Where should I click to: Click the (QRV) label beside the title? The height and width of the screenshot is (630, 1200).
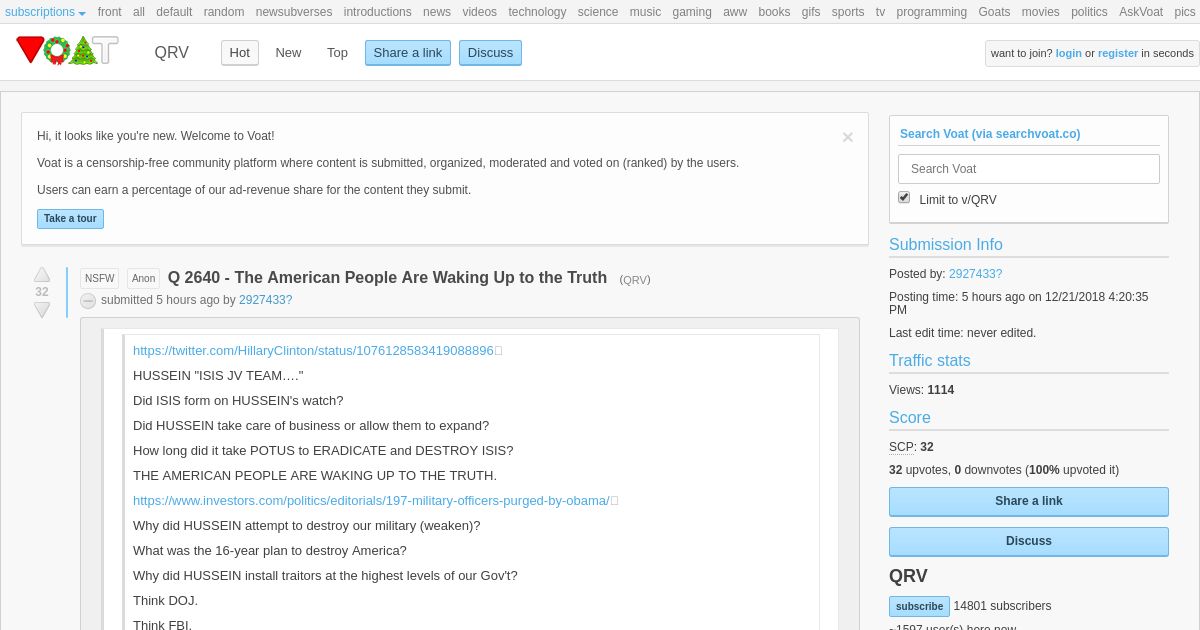click(x=635, y=280)
